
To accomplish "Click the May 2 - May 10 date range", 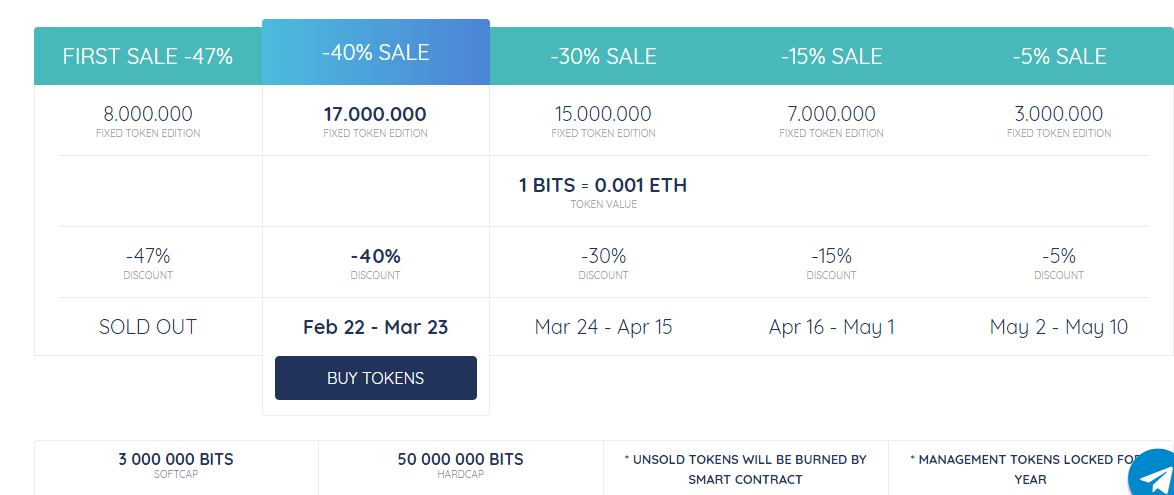I will (1059, 327).
